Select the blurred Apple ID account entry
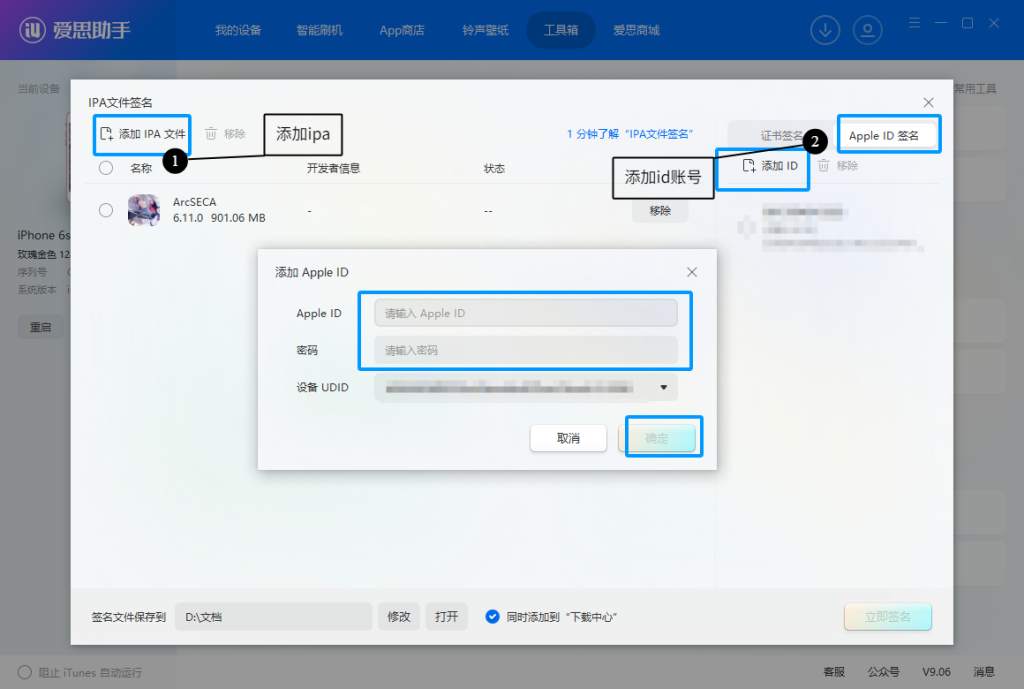Screen dimensions: 1024x689 tap(829, 228)
